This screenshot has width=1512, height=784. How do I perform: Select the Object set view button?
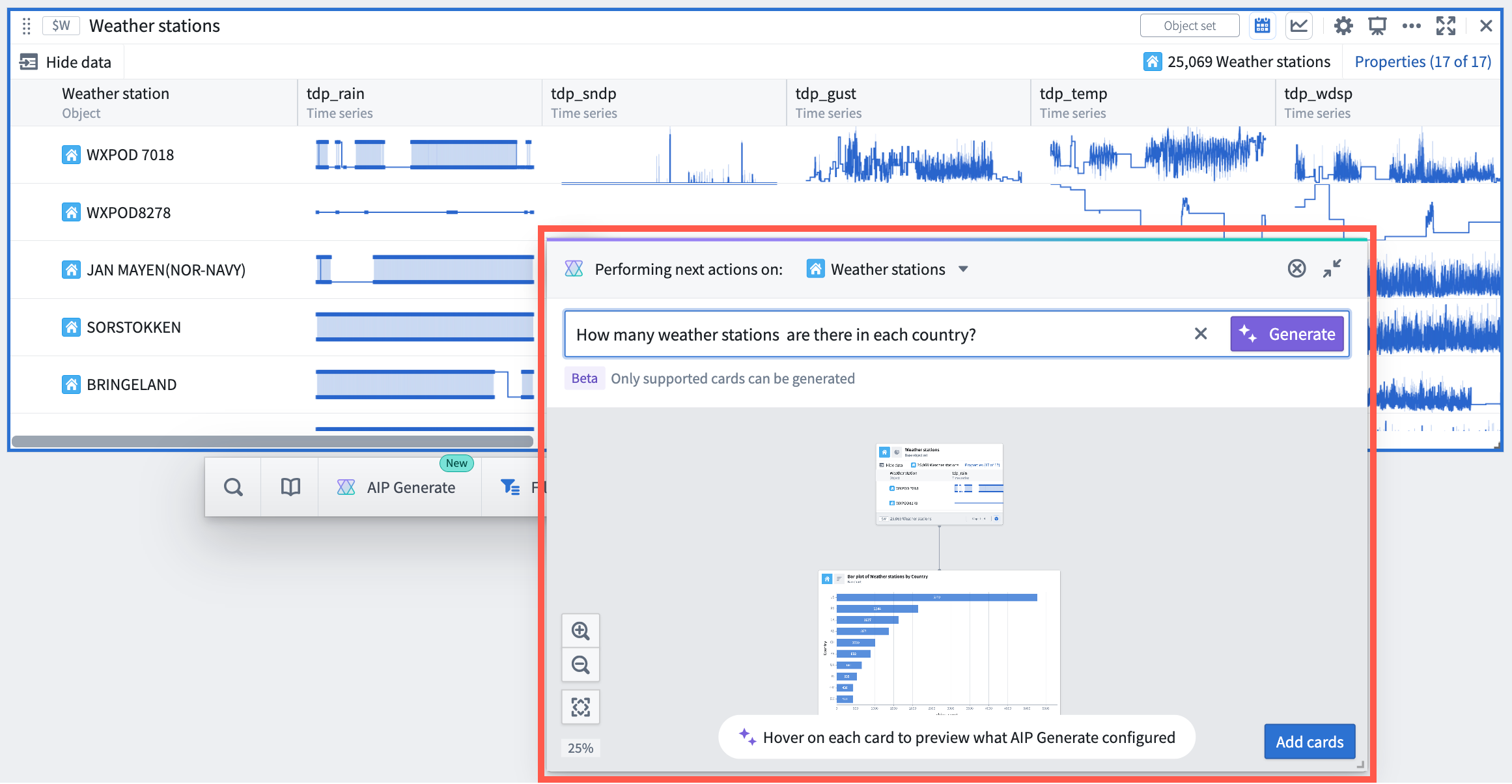point(1189,26)
